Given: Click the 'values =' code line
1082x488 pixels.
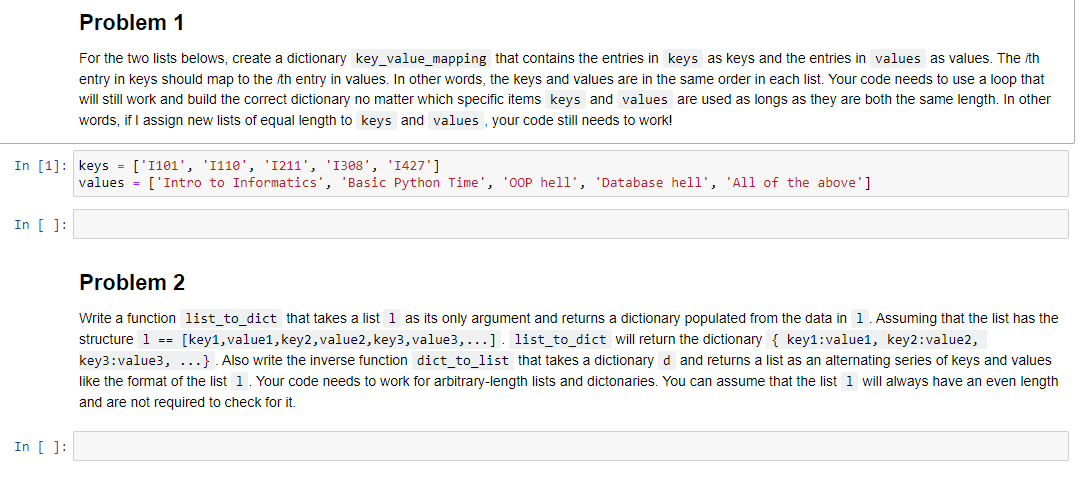Looking at the screenshot, I should (x=475, y=183).
